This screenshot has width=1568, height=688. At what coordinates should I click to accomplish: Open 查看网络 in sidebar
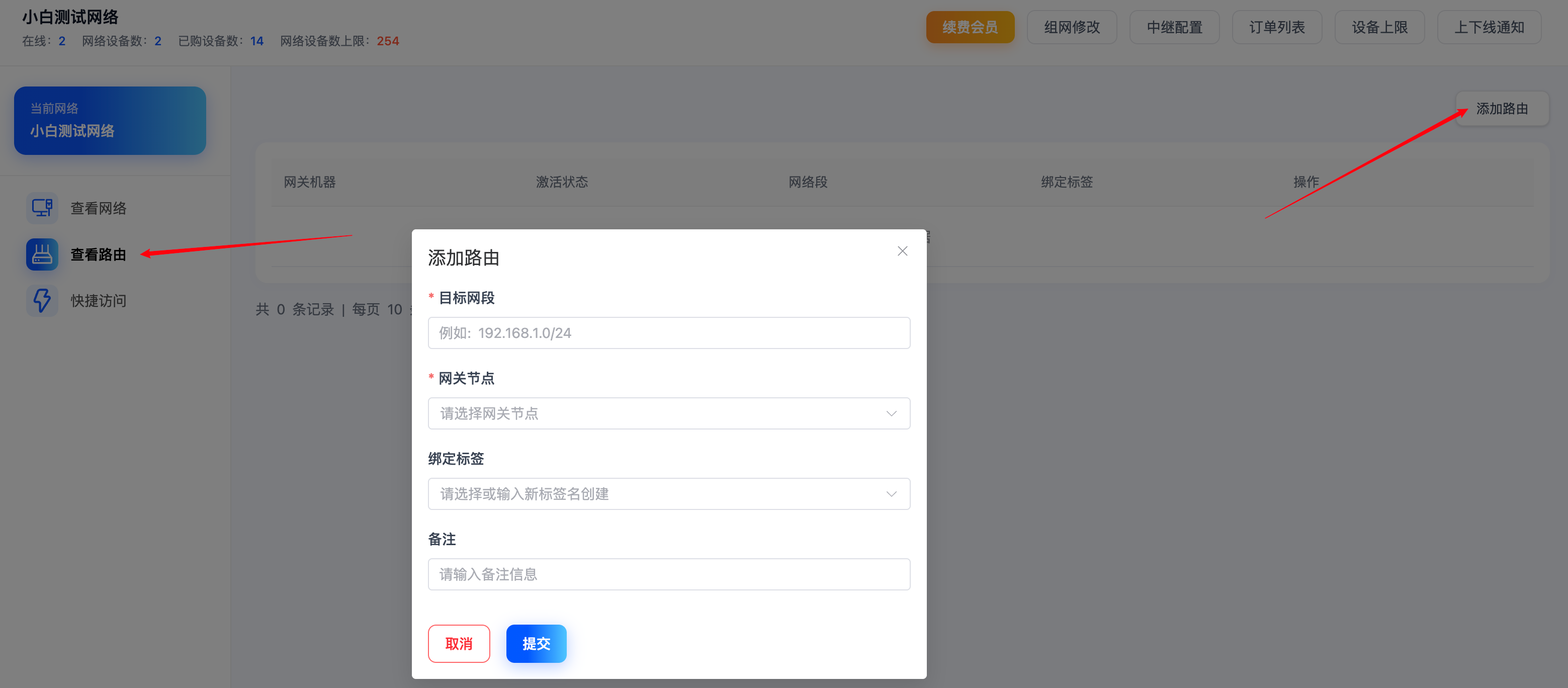point(98,208)
